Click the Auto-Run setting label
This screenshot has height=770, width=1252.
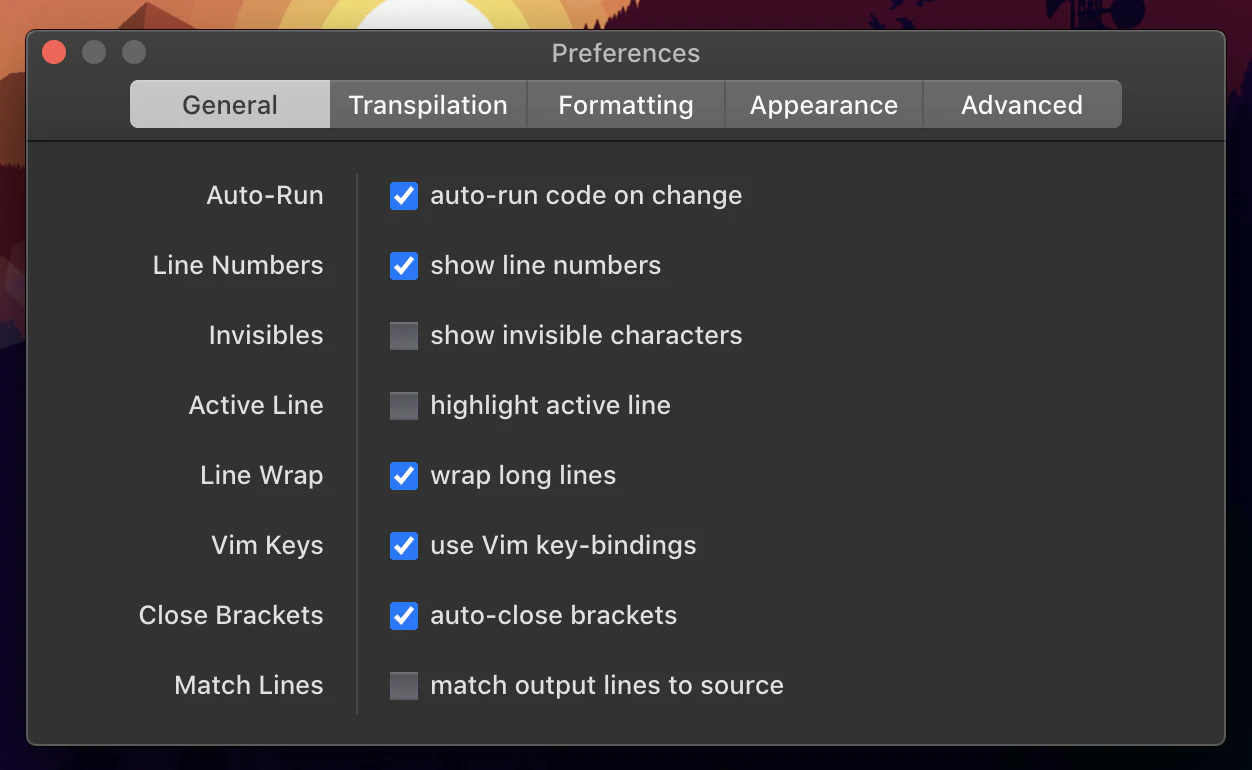coord(265,195)
